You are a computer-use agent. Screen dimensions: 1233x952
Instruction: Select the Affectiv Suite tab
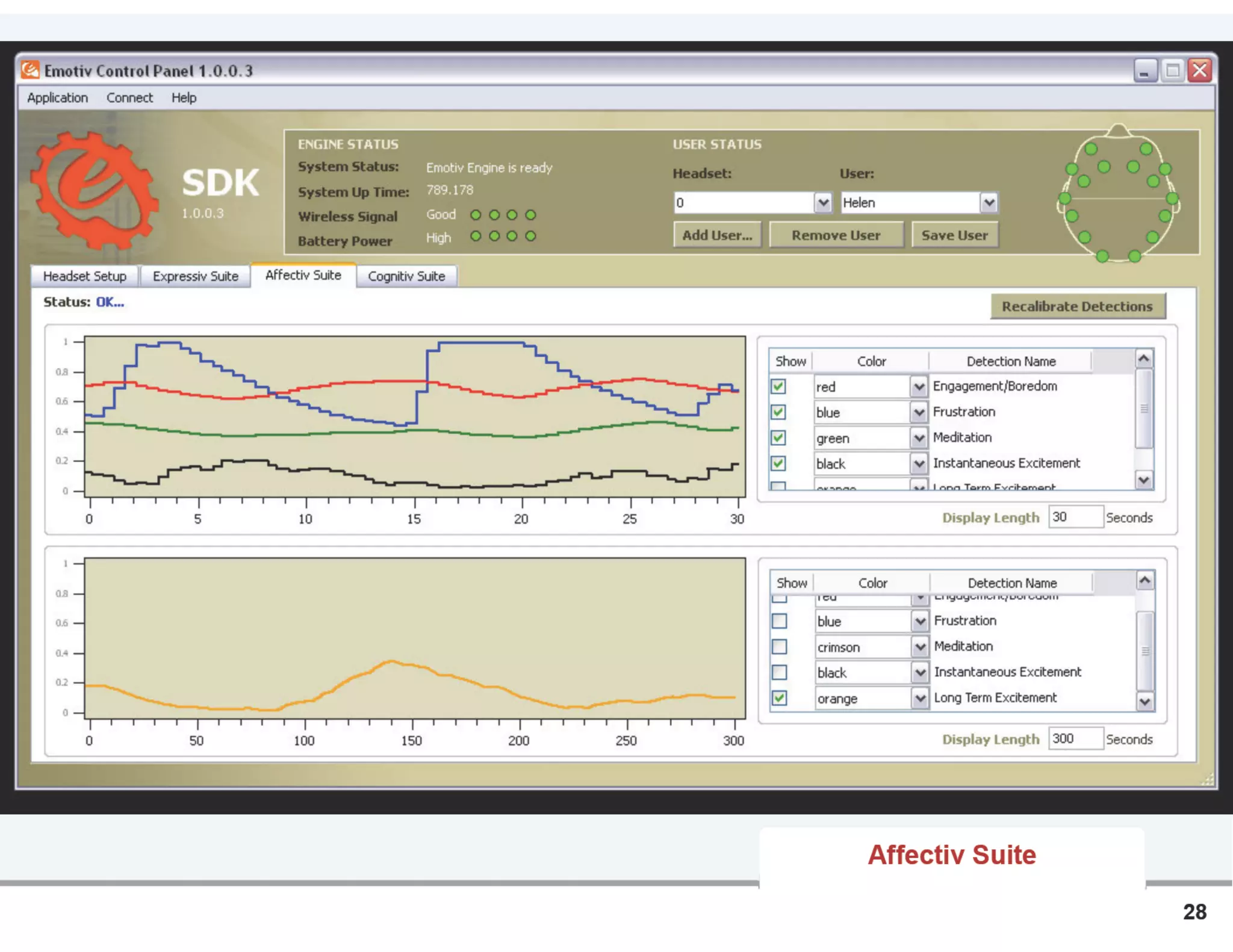[303, 275]
